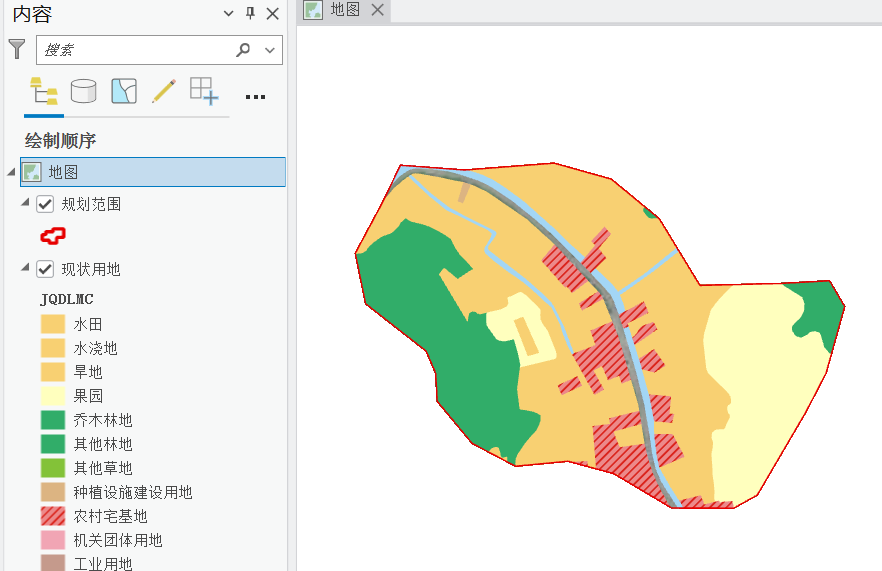Viewport: 882px width, 571px height.
Task: Open the search box dropdown arrow
Action: coord(270,50)
